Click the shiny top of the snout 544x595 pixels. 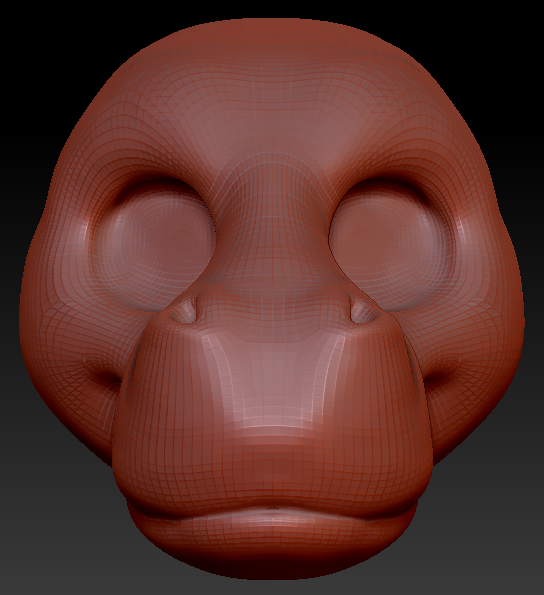coord(272,383)
